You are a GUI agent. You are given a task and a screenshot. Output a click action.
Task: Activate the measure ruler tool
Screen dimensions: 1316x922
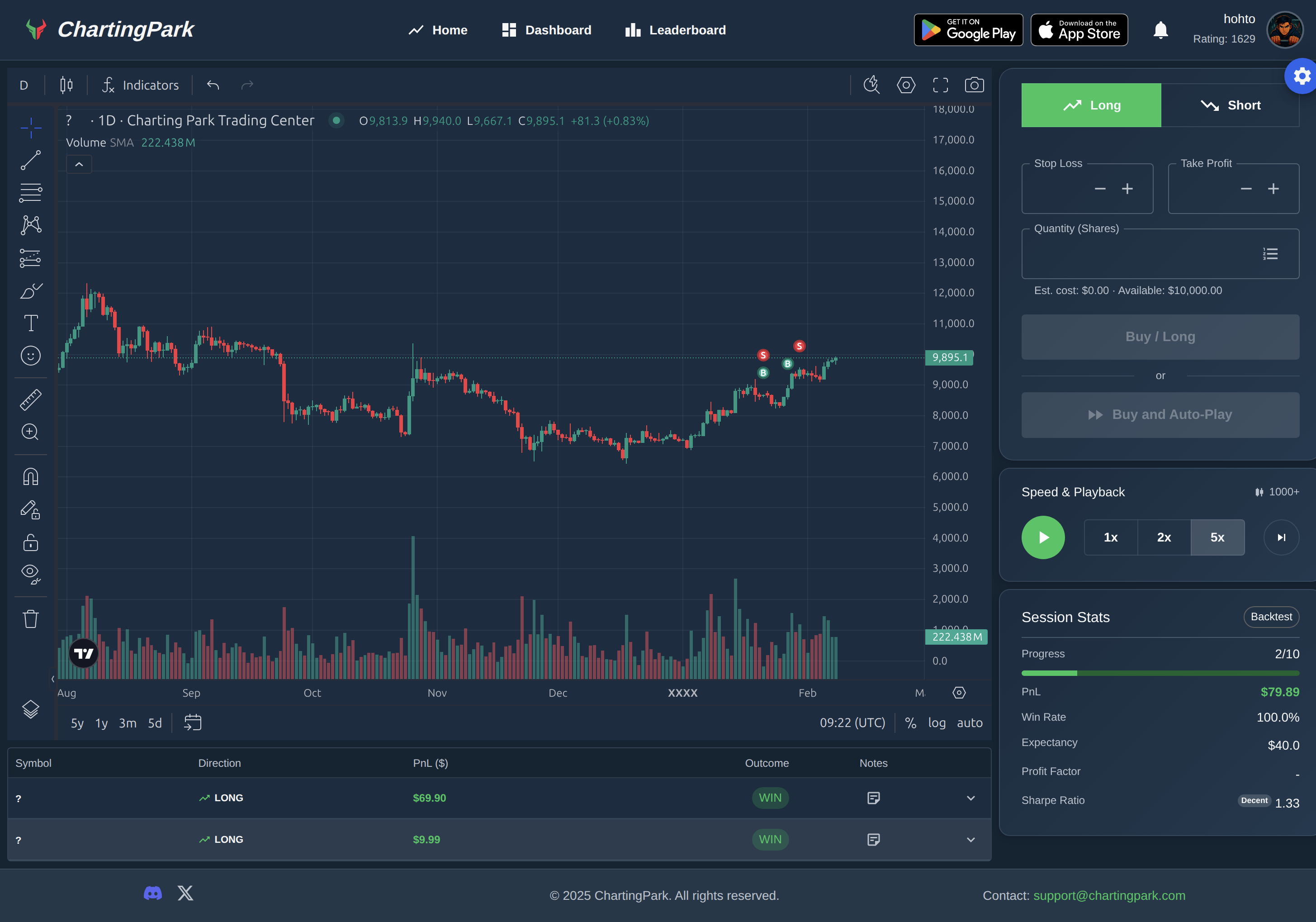pos(30,399)
